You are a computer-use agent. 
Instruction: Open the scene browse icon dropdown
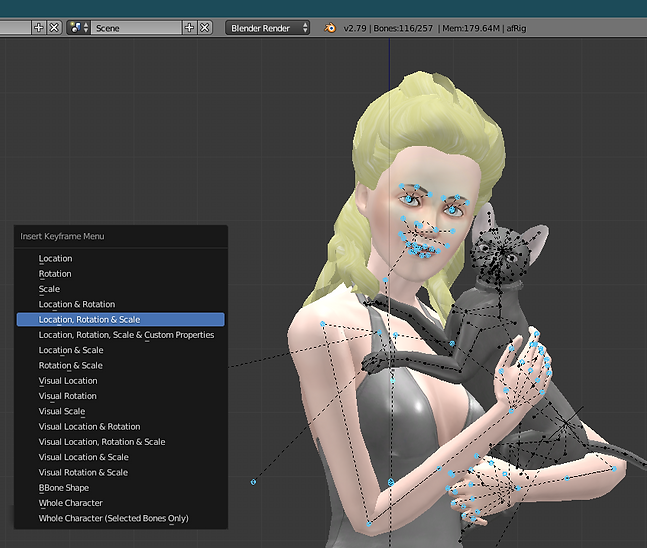pos(78,28)
